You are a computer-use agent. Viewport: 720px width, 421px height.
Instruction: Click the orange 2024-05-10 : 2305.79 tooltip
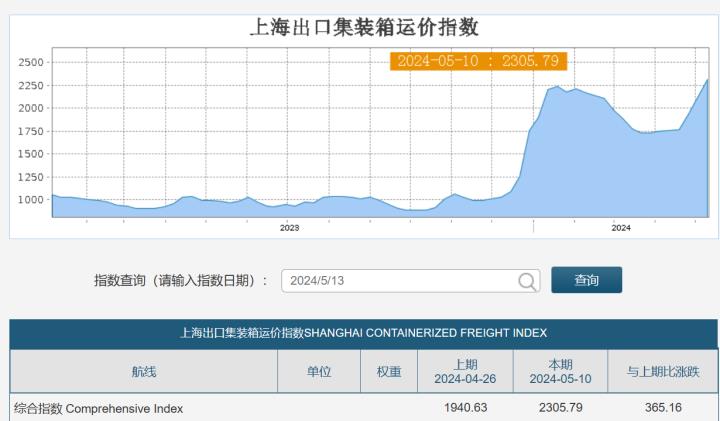478,61
